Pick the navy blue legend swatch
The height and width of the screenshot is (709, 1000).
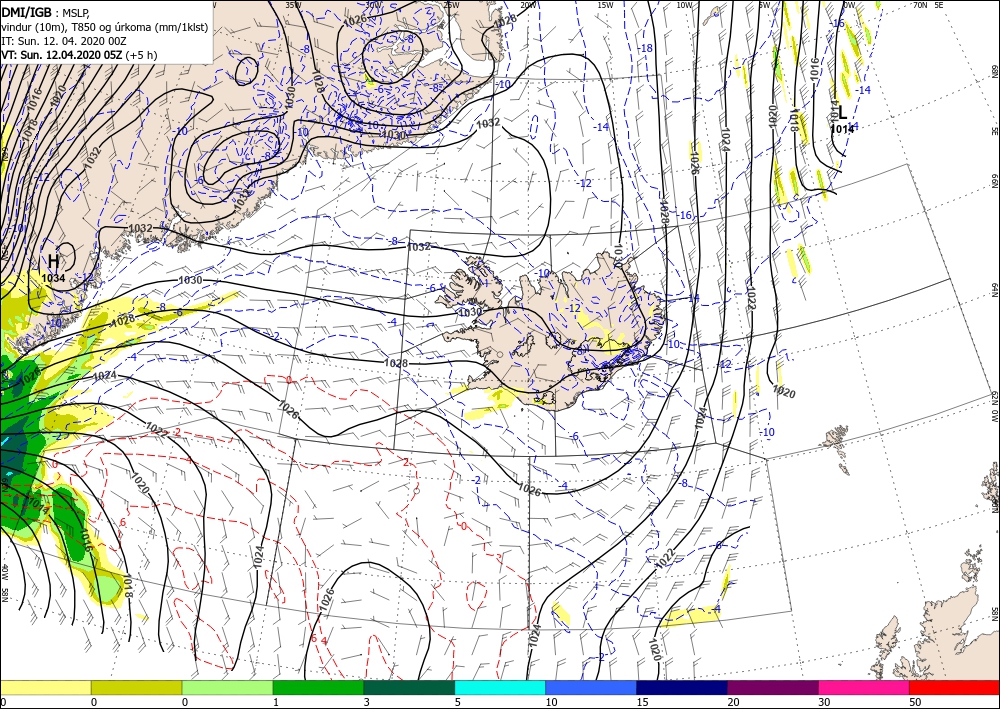coord(682,687)
